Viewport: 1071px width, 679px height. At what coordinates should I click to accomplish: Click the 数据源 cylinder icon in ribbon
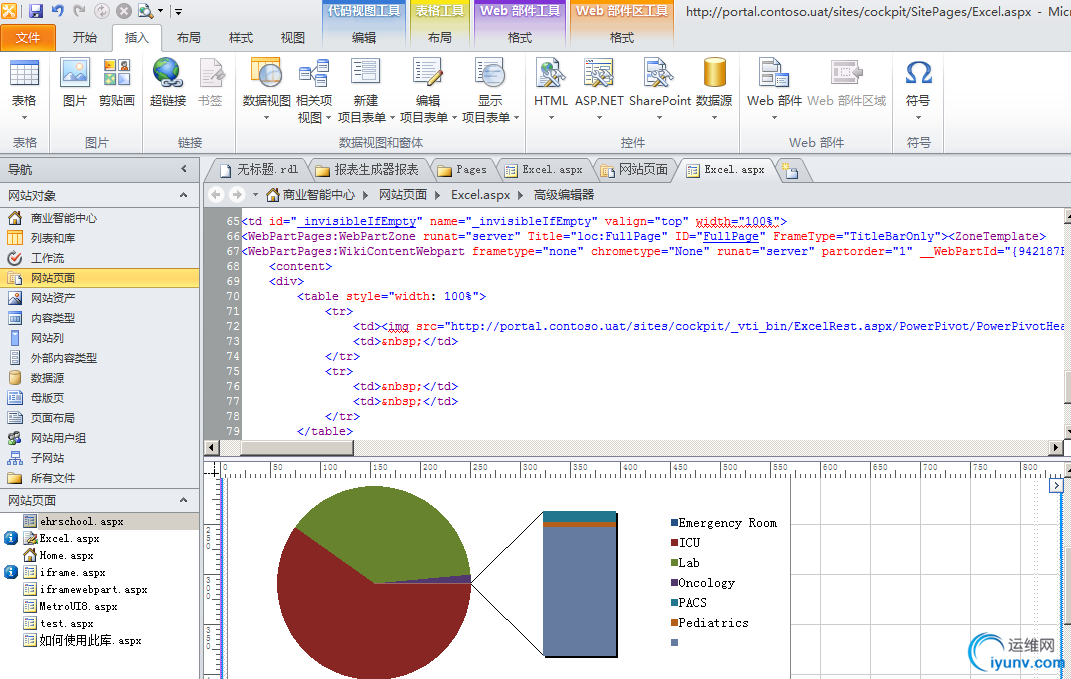click(714, 74)
